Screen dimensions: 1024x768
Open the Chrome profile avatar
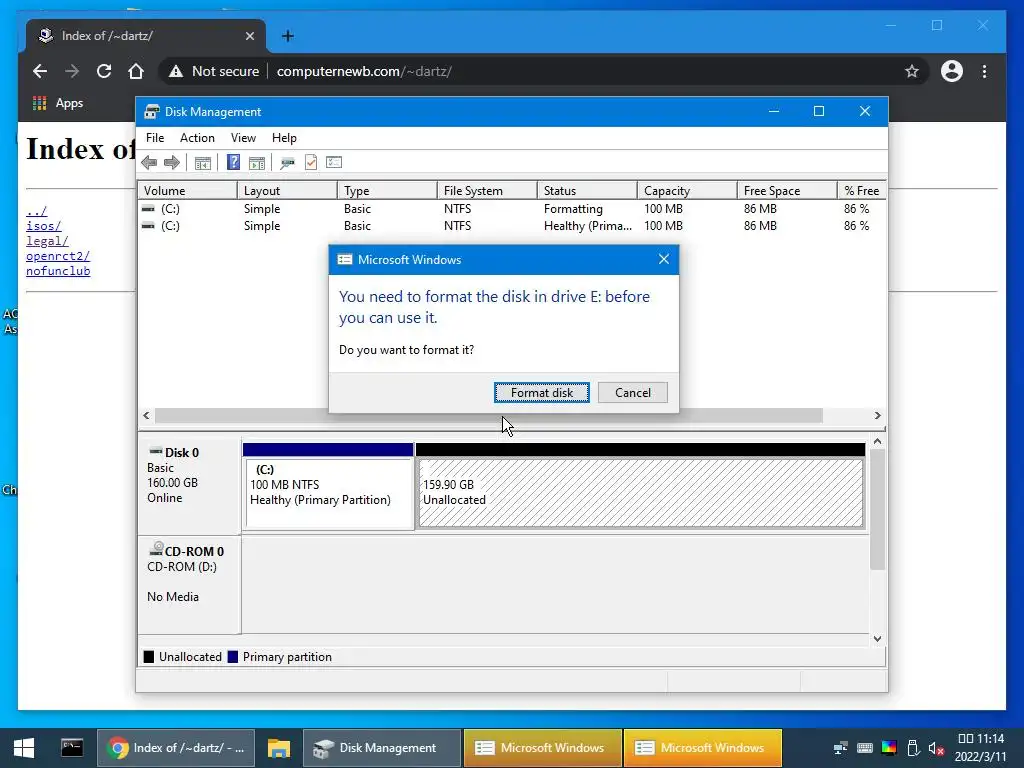[952, 71]
